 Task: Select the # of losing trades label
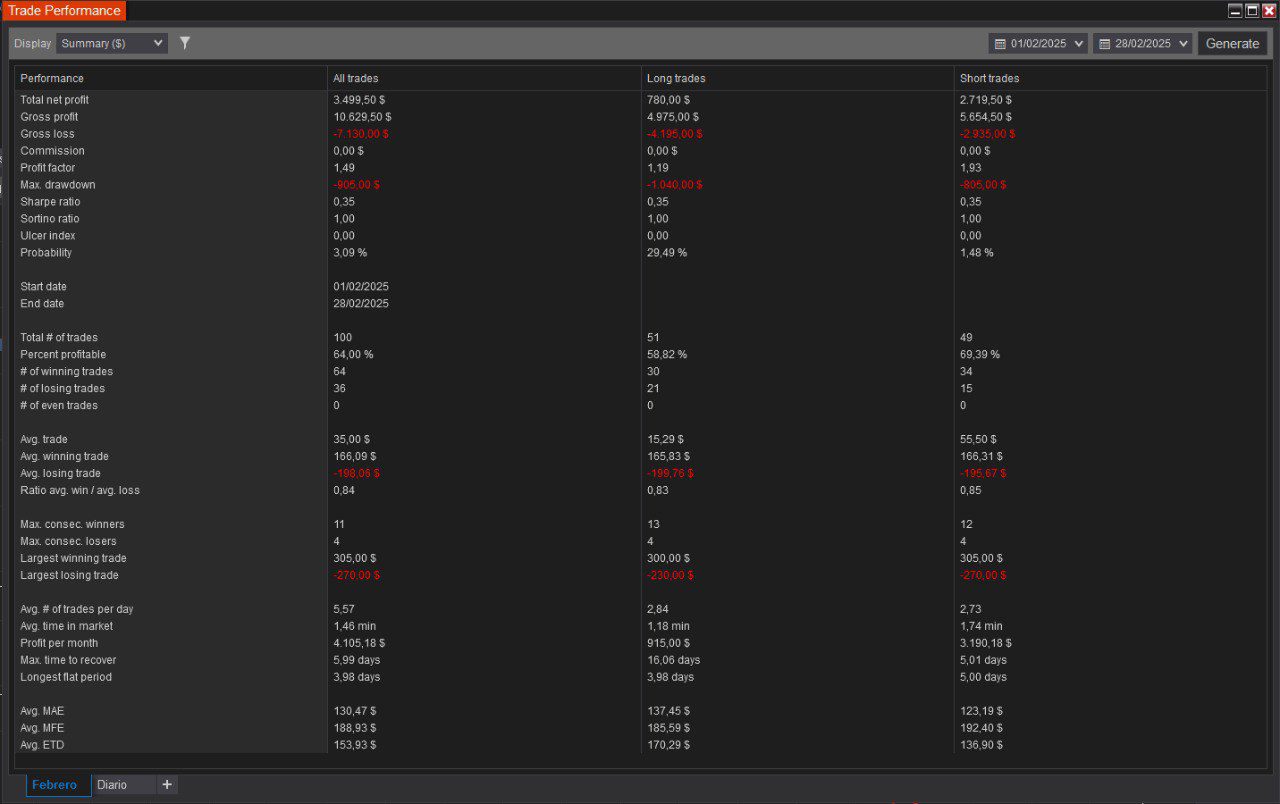coord(62,389)
